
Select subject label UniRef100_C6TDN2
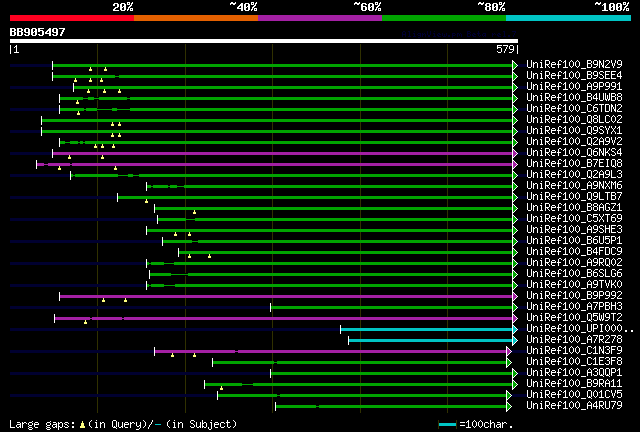tap(574, 109)
